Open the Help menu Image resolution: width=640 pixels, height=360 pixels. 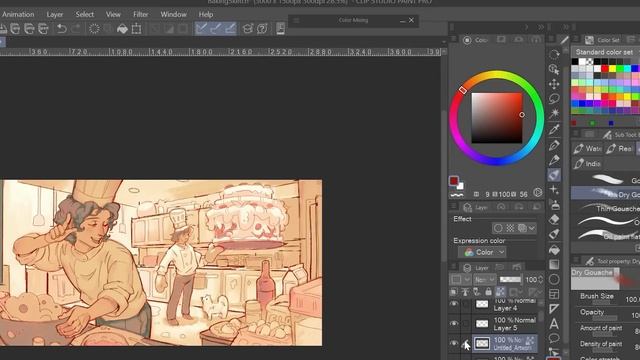coord(206,14)
